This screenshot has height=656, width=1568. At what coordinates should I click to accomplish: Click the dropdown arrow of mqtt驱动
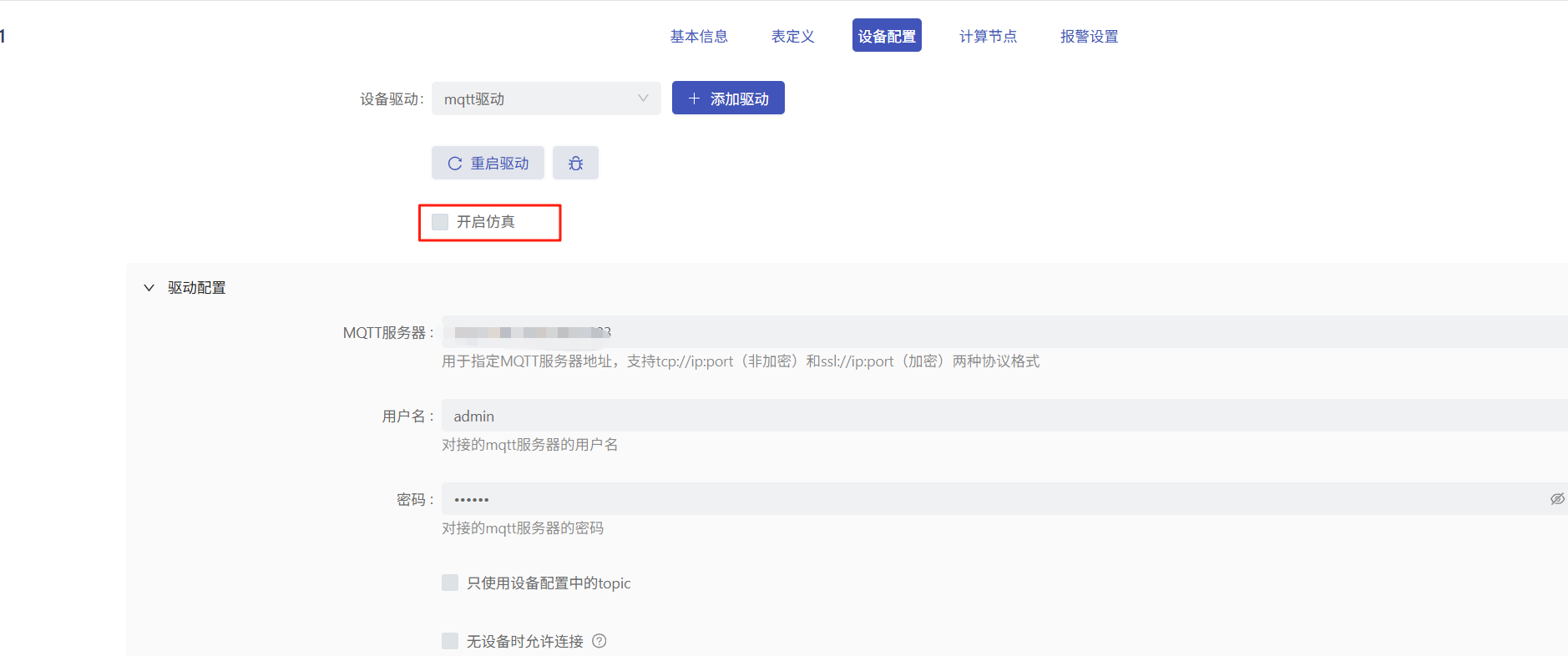tap(643, 98)
